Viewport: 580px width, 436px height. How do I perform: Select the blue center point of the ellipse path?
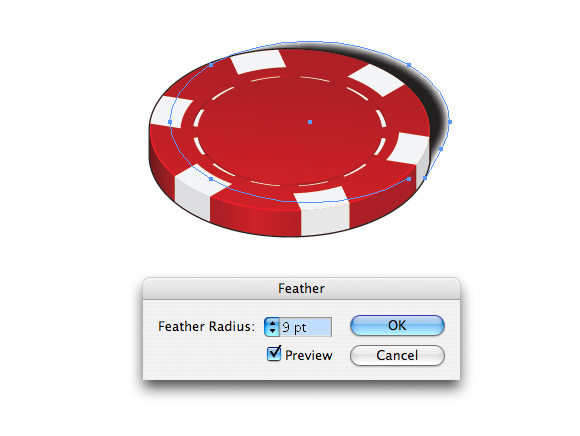(310, 122)
